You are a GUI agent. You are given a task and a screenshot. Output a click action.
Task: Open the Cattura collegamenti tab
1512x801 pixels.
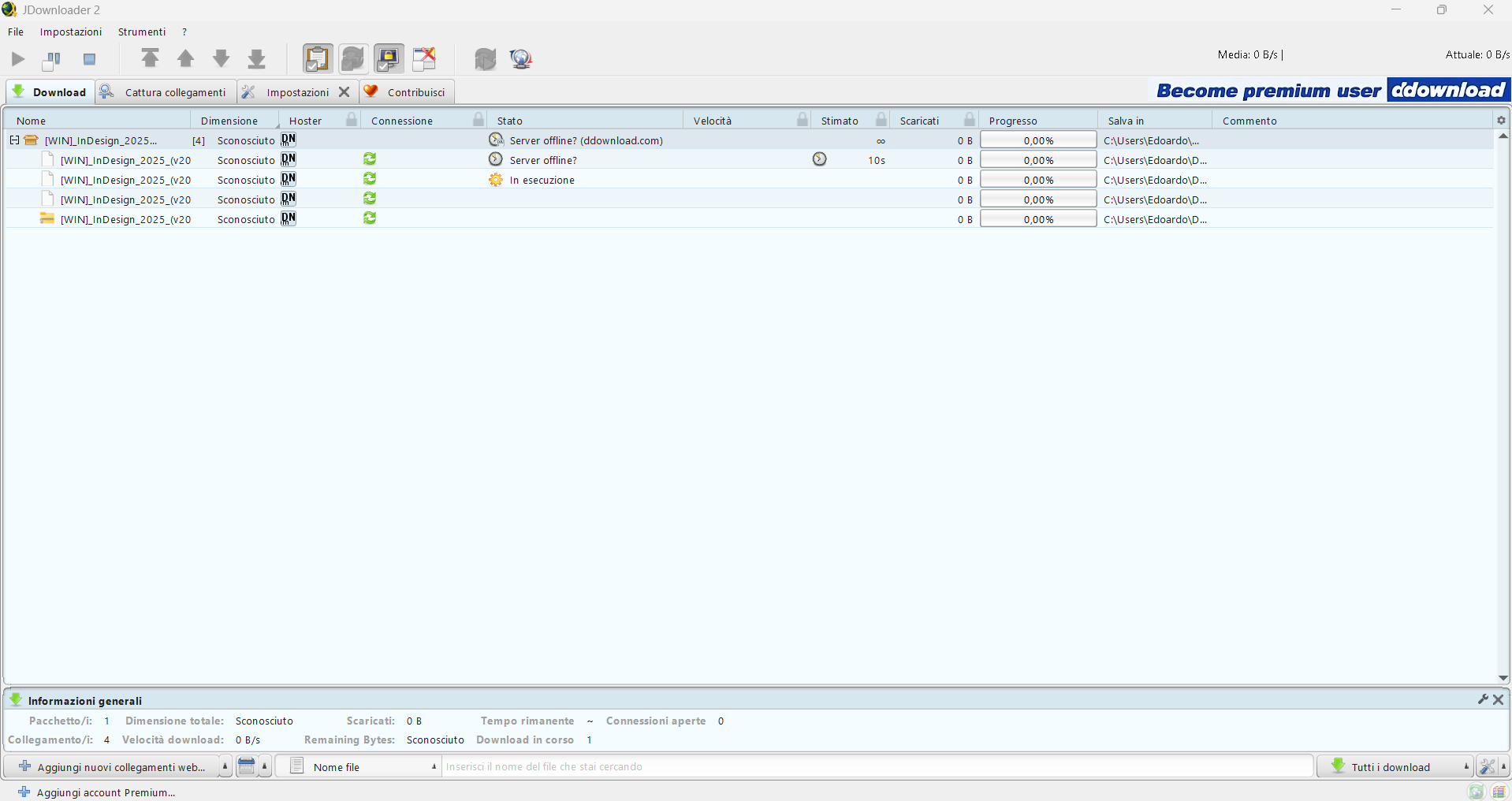point(166,91)
